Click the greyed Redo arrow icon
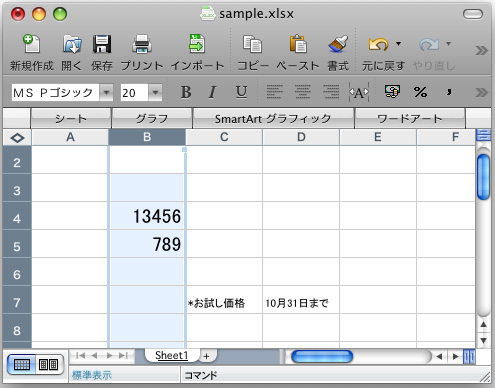This screenshot has width=495, height=388. [x=429, y=44]
